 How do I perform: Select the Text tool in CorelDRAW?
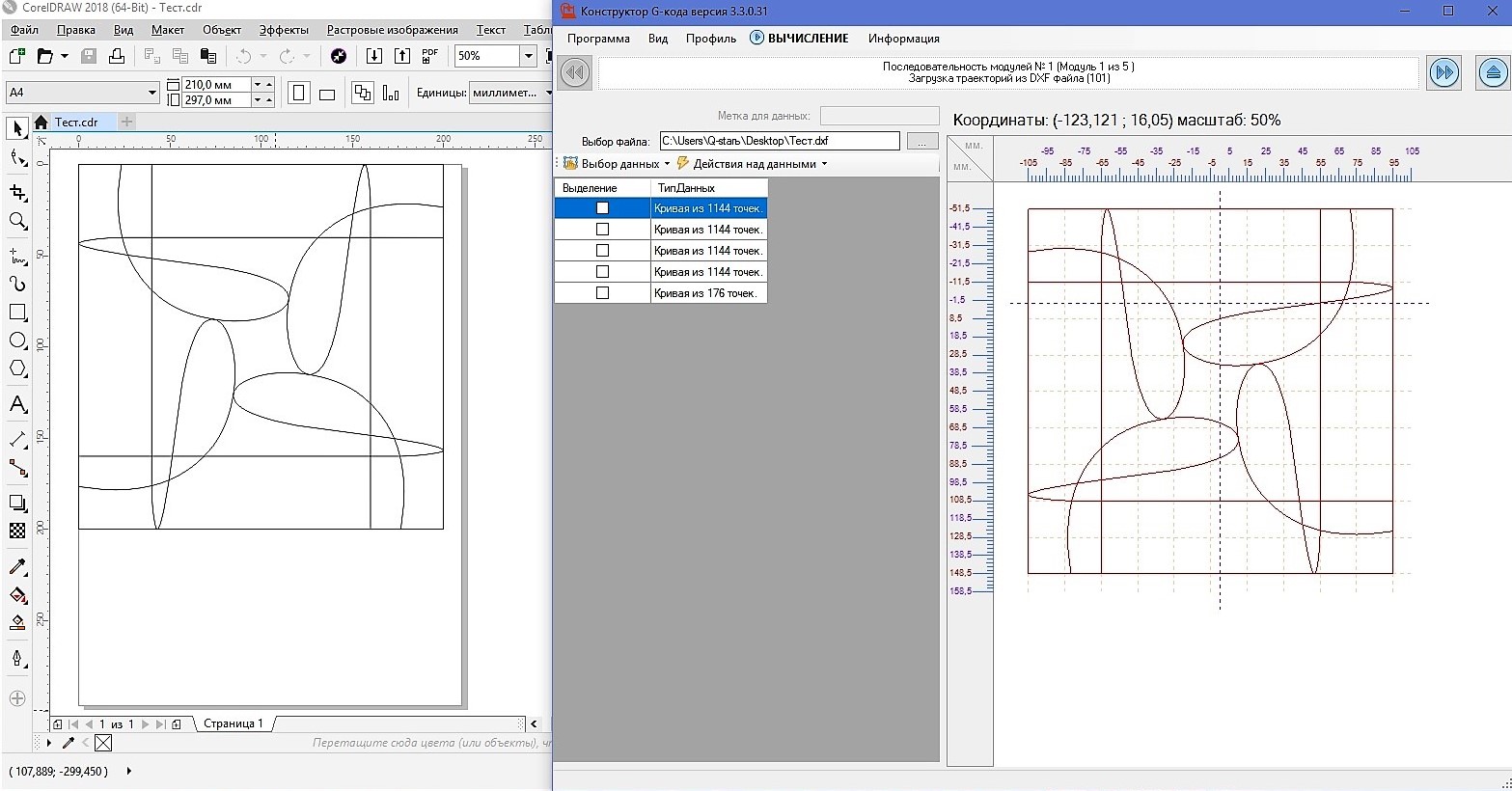click(x=17, y=404)
